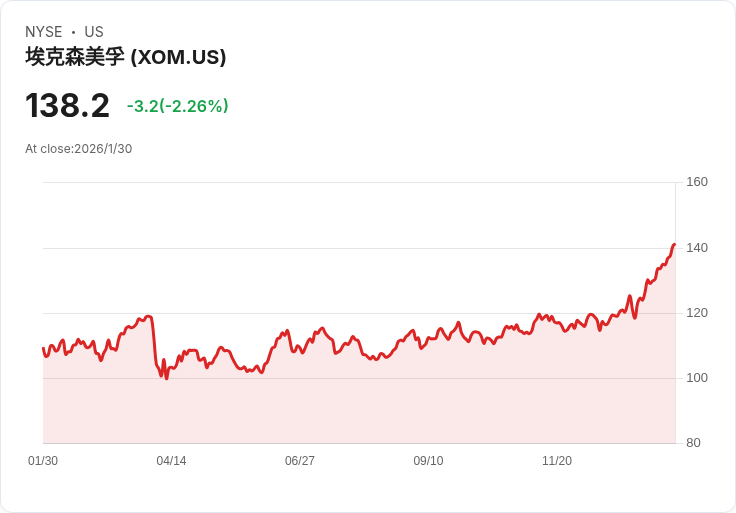Click the dot separator between NYSE and US
The width and height of the screenshot is (736, 513).
click(x=73, y=32)
